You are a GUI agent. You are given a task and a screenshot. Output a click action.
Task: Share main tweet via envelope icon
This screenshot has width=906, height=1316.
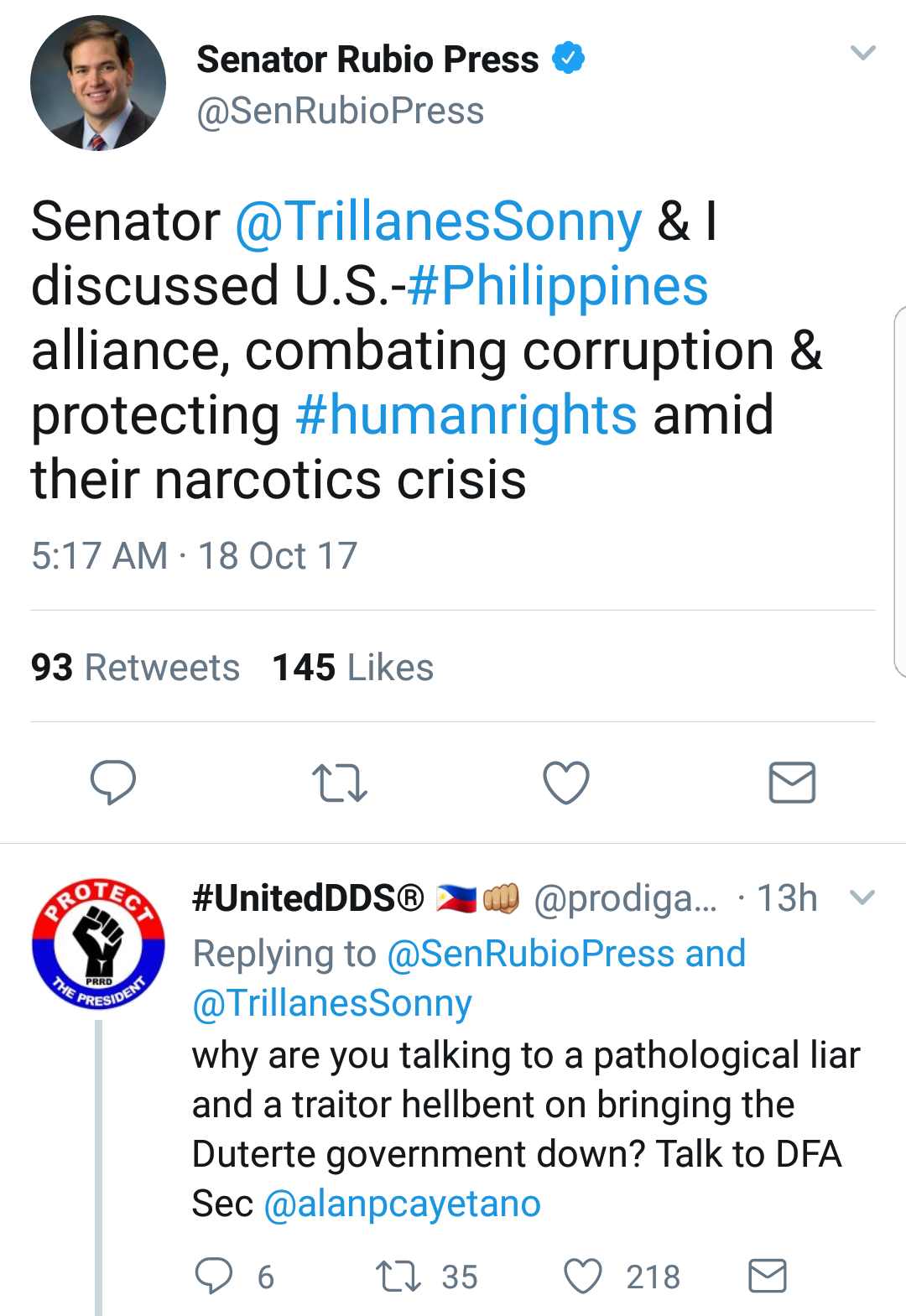coord(792,783)
